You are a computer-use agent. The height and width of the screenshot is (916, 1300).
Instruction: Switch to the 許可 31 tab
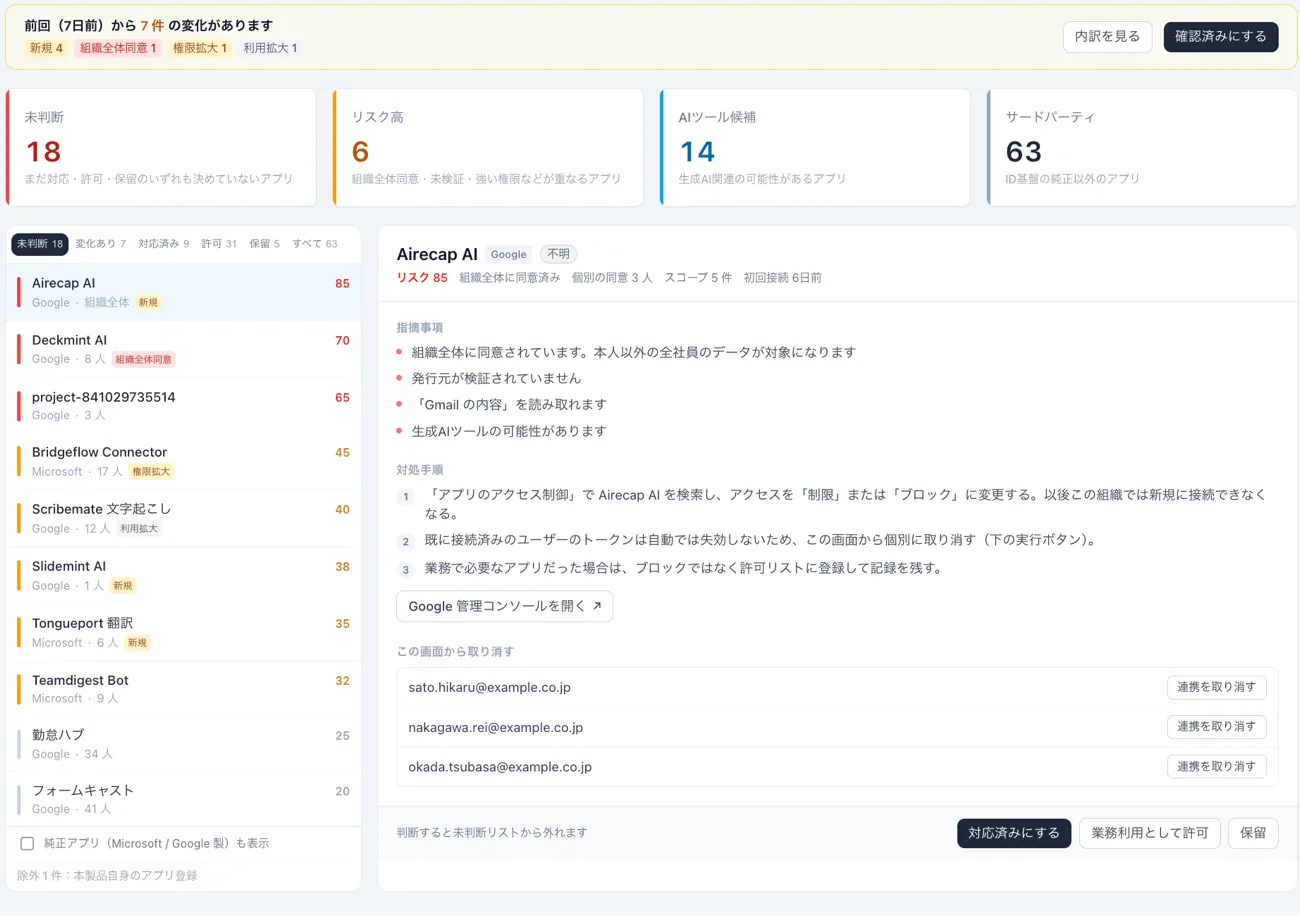(219, 244)
